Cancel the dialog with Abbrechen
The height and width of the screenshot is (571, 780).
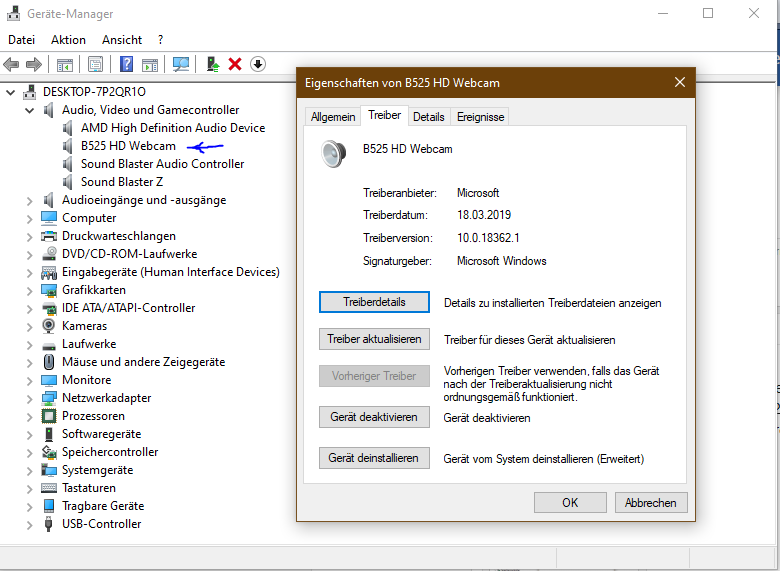point(651,503)
